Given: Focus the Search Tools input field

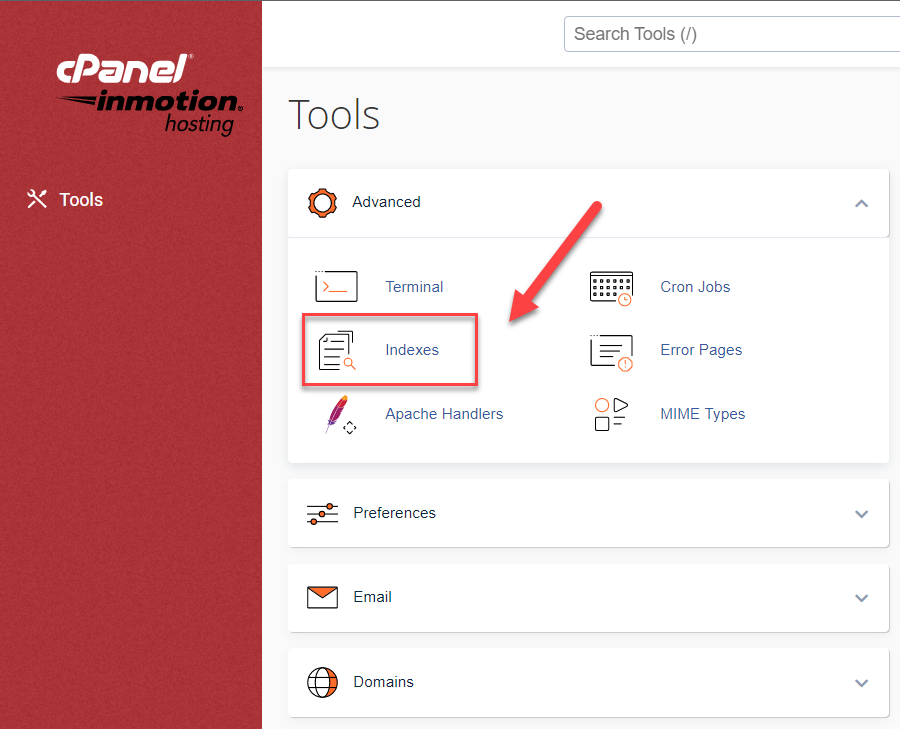Looking at the screenshot, I should pos(732,34).
